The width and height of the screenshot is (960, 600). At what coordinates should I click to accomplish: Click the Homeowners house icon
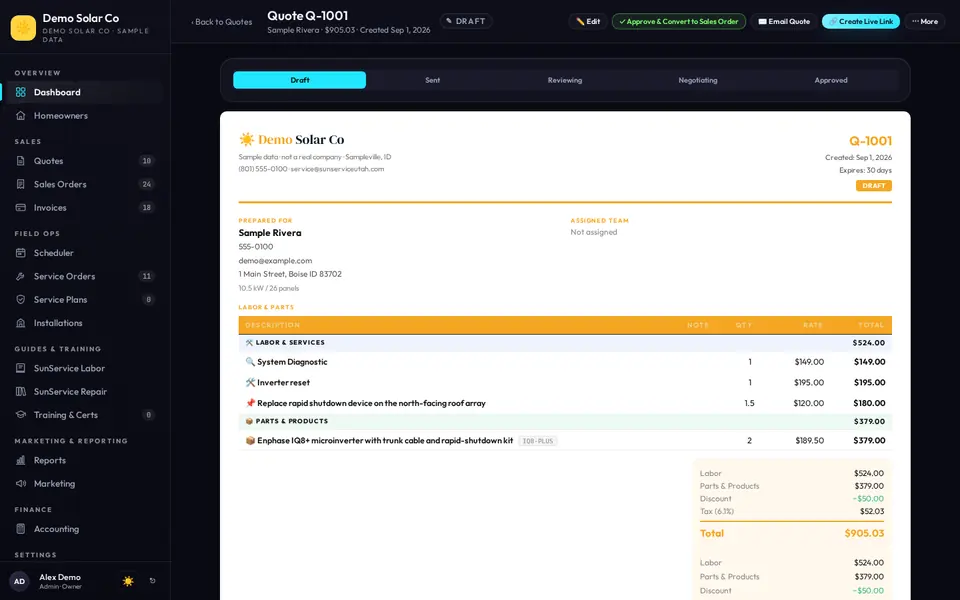[x=21, y=116]
